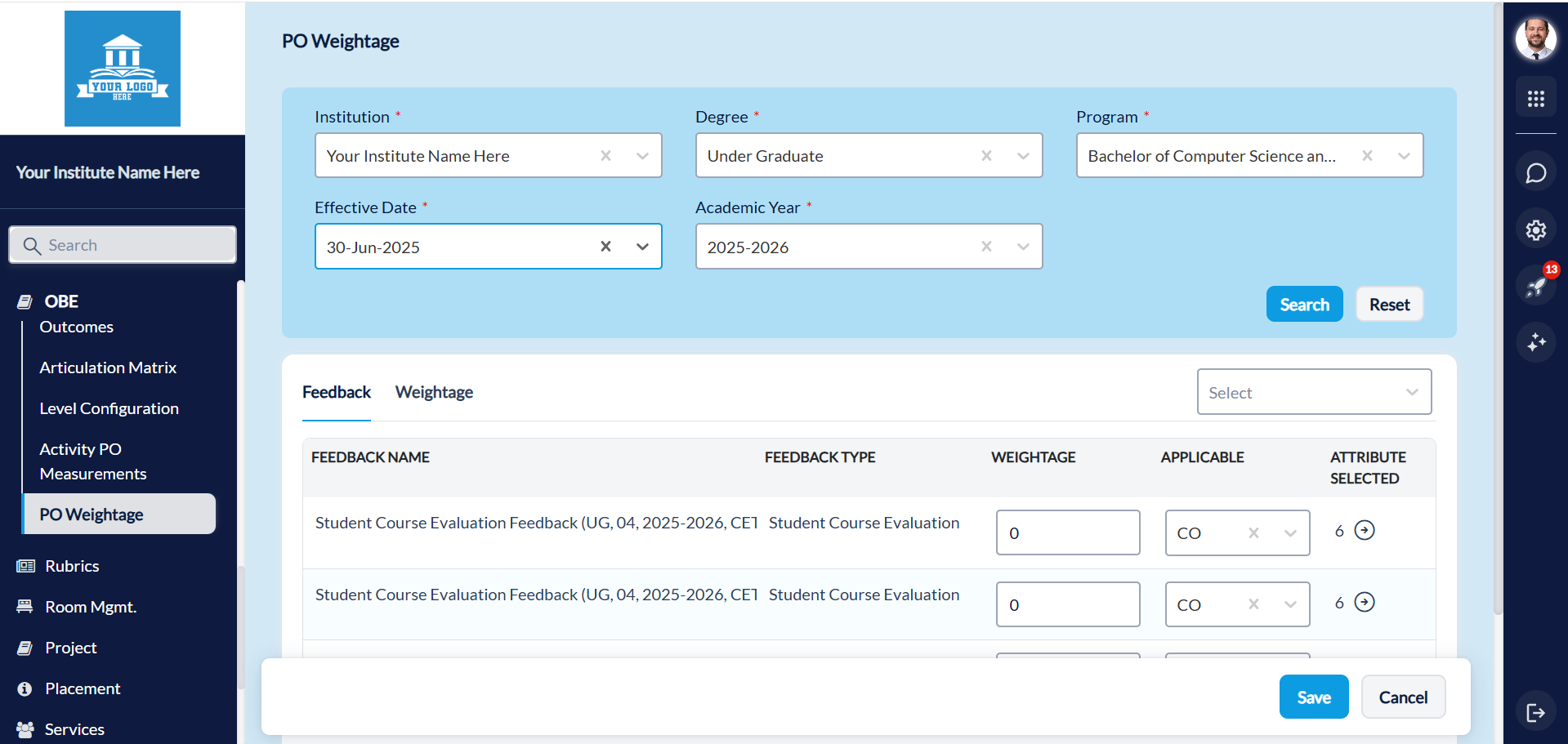Click the sparkle AI assistant icon
The image size is (1568, 744).
pos(1535,343)
